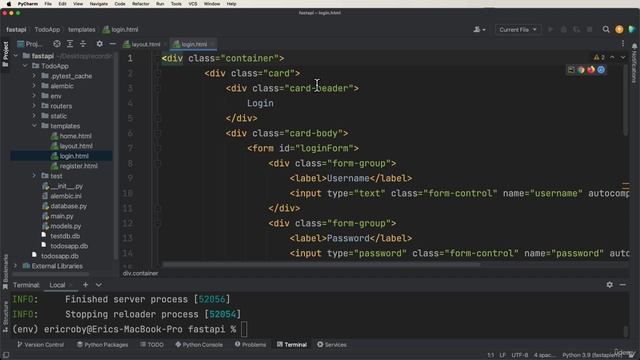The height and width of the screenshot is (360, 640).
Task: Open the terminal sessions dropdown arrow
Action: 99,284
